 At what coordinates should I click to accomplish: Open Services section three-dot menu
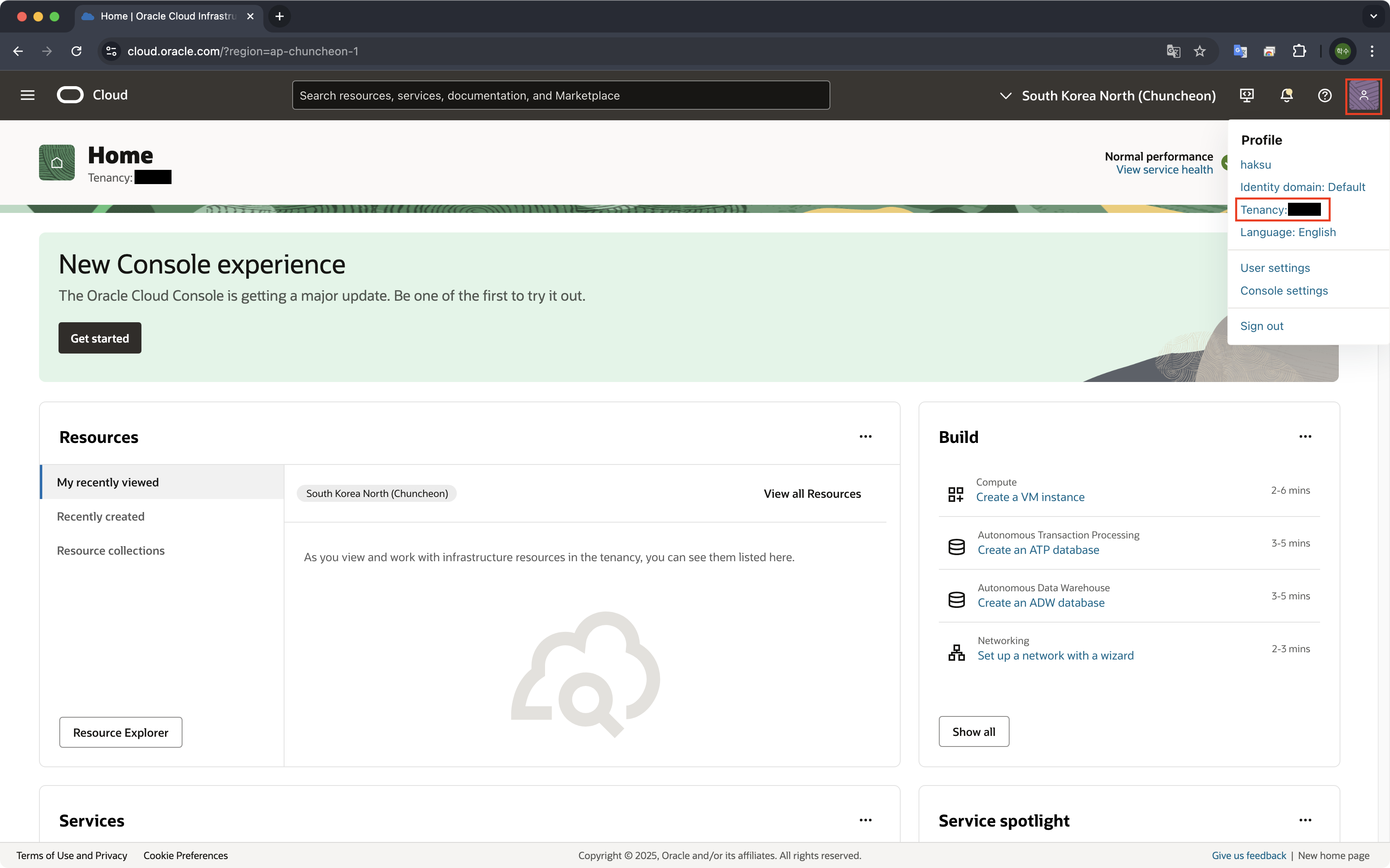(865, 820)
